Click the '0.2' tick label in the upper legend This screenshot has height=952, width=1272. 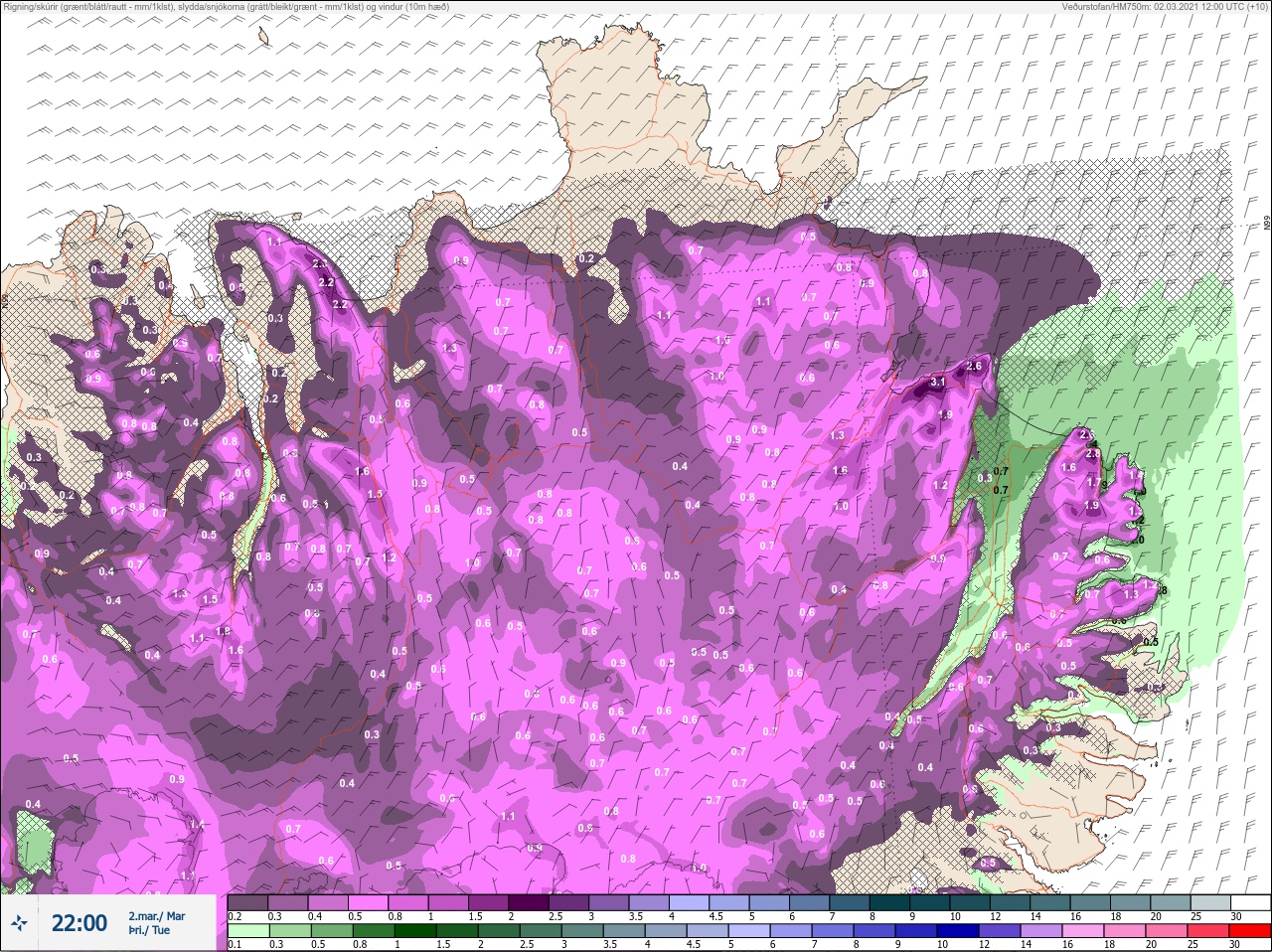point(235,916)
